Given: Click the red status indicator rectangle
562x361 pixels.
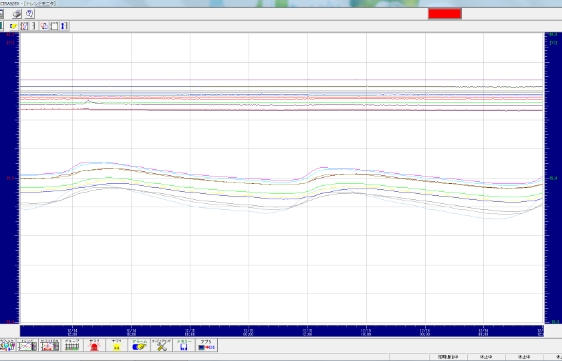Looking at the screenshot, I should coord(445,14).
